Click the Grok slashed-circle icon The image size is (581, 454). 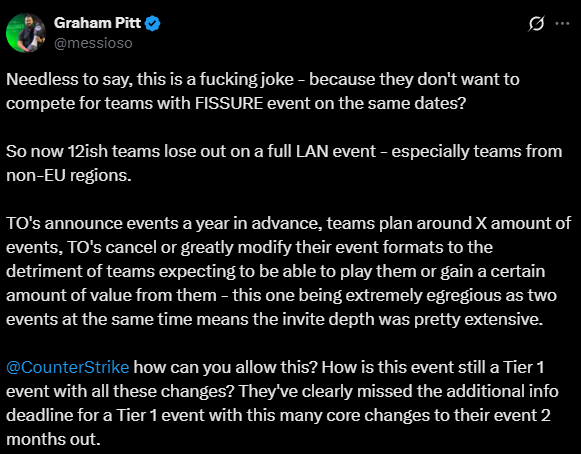(x=536, y=24)
